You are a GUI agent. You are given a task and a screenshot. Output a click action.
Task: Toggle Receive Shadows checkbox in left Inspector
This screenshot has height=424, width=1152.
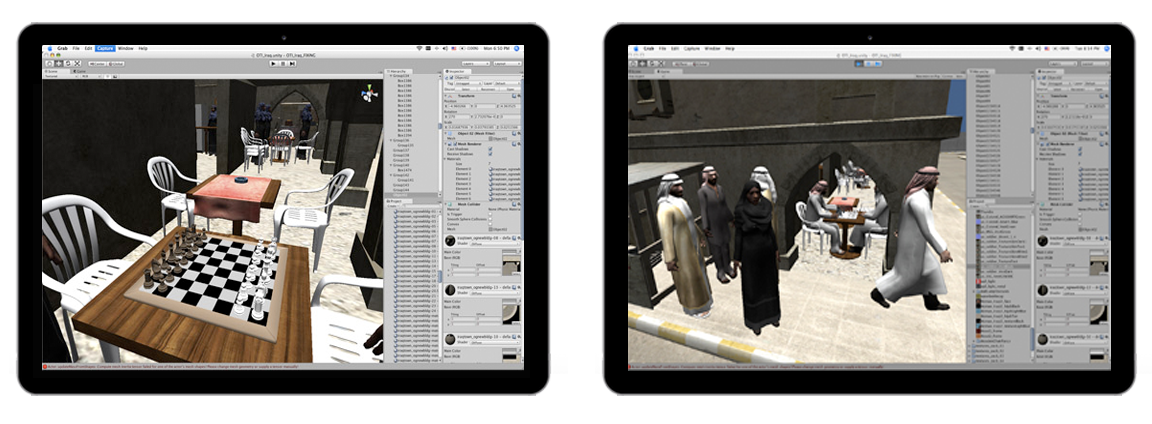[489, 155]
